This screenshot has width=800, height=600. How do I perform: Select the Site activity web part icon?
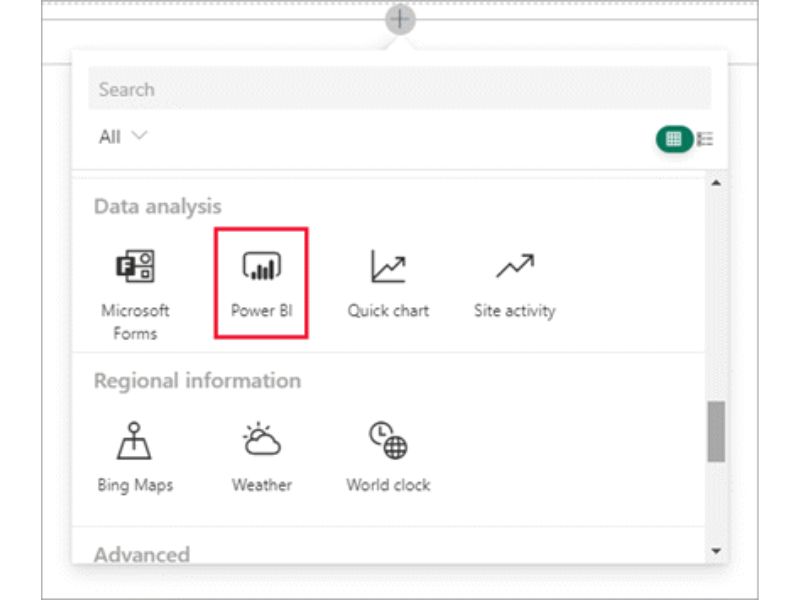[514, 267]
